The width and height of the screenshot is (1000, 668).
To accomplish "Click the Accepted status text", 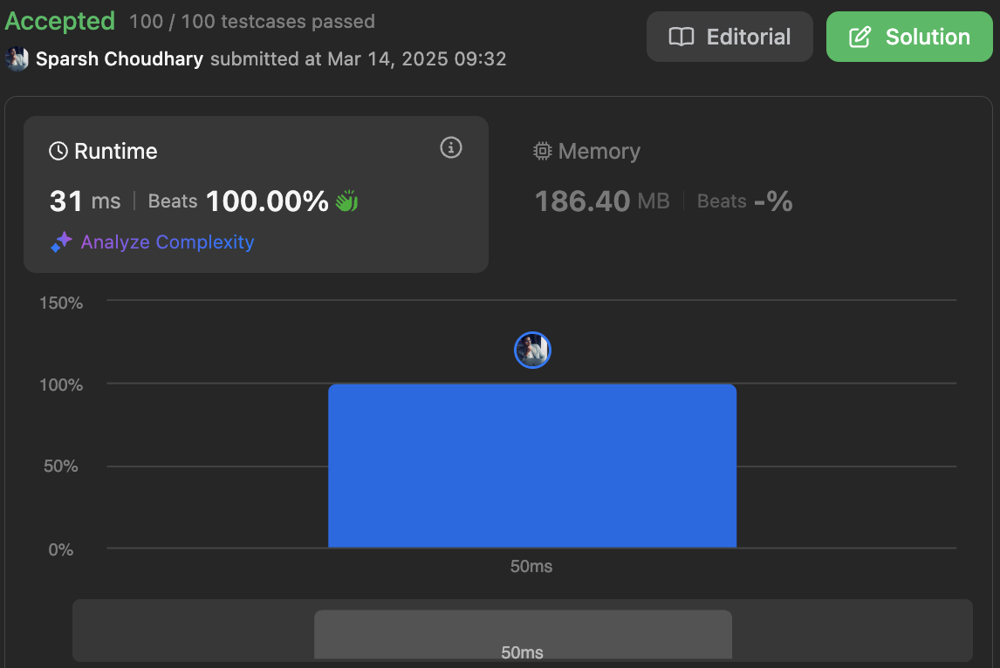I will click(x=60, y=21).
